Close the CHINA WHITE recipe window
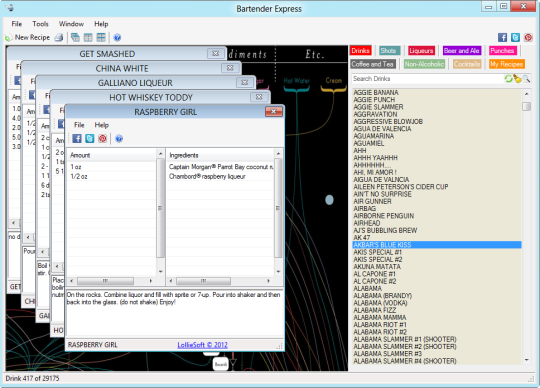This screenshot has width=540, height=388. [230, 68]
